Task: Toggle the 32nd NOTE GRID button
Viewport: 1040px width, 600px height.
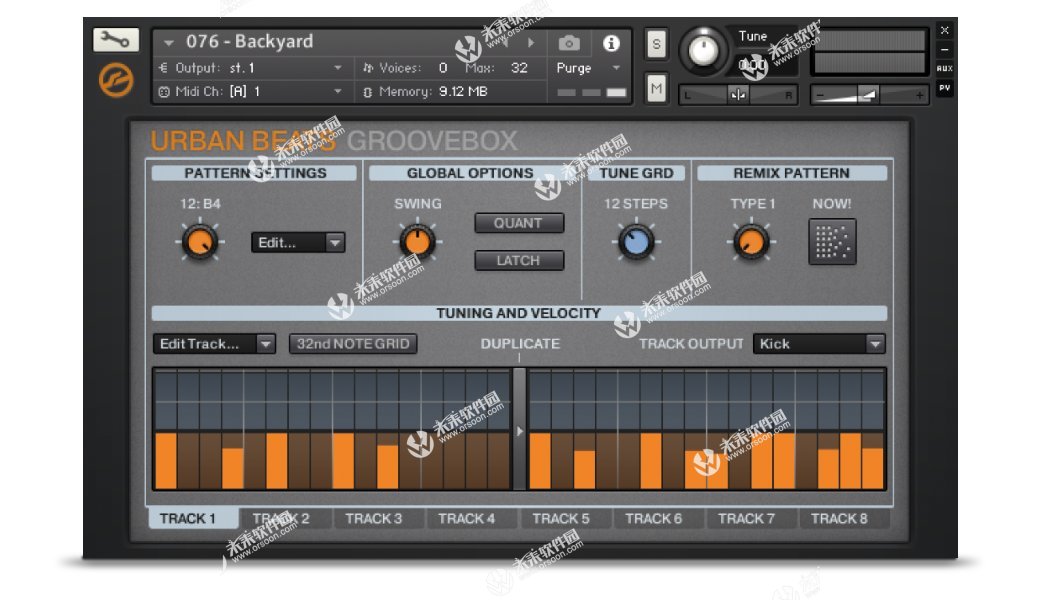Action: [353, 343]
